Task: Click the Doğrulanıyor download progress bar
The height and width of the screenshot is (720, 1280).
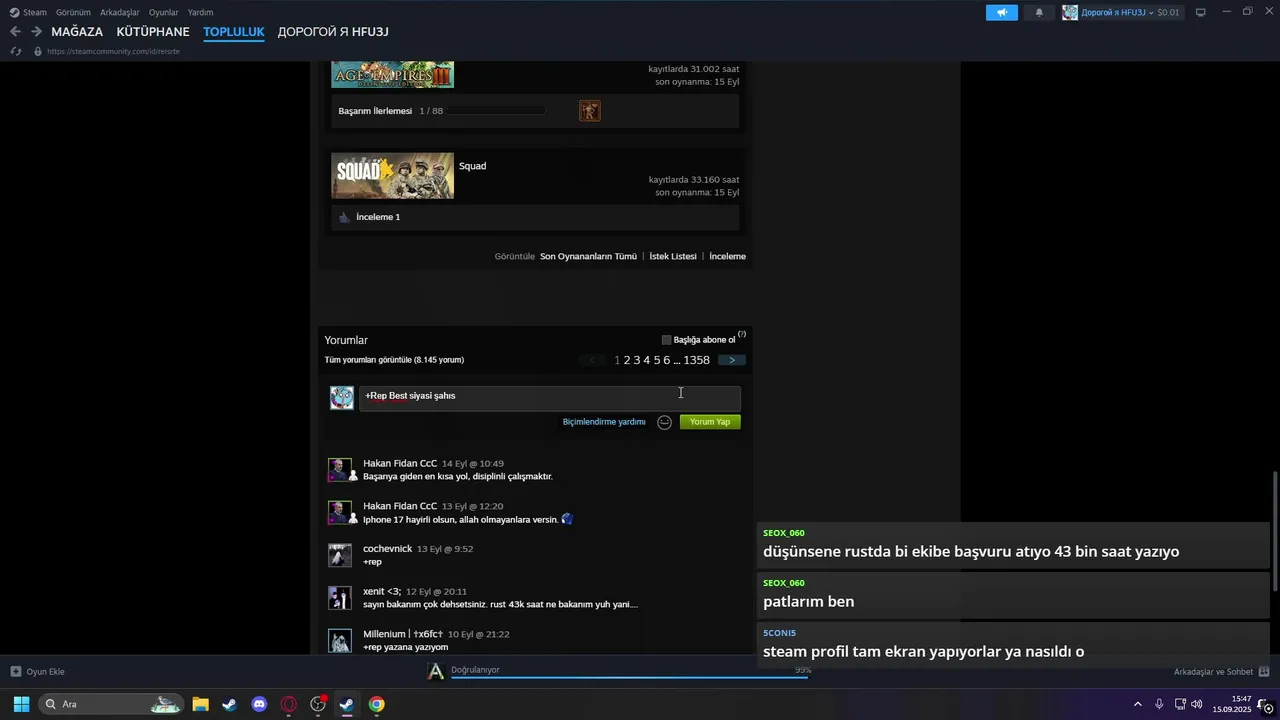Action: (x=631, y=676)
